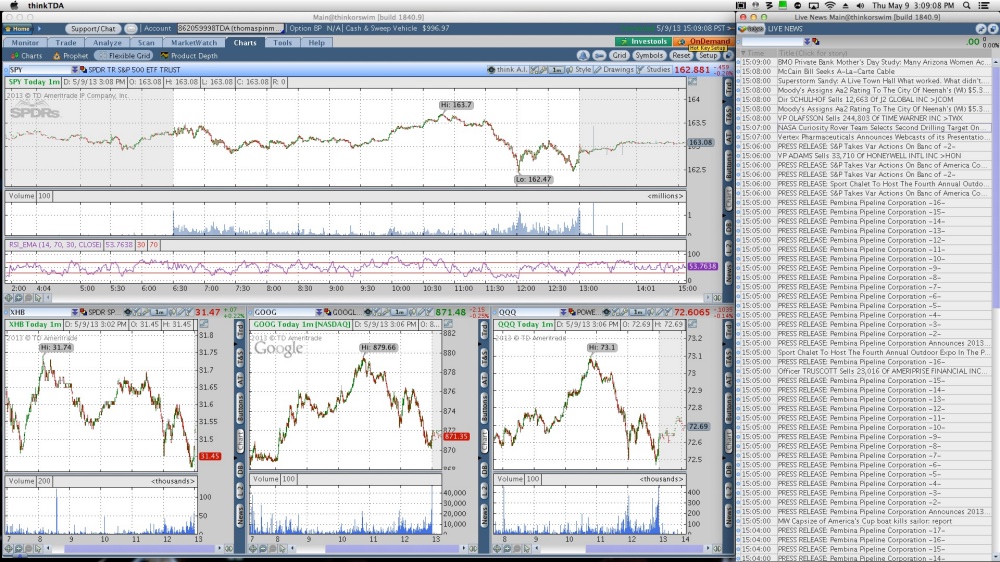
Task: Open think A.I. for SPY chart
Action: coord(508,70)
